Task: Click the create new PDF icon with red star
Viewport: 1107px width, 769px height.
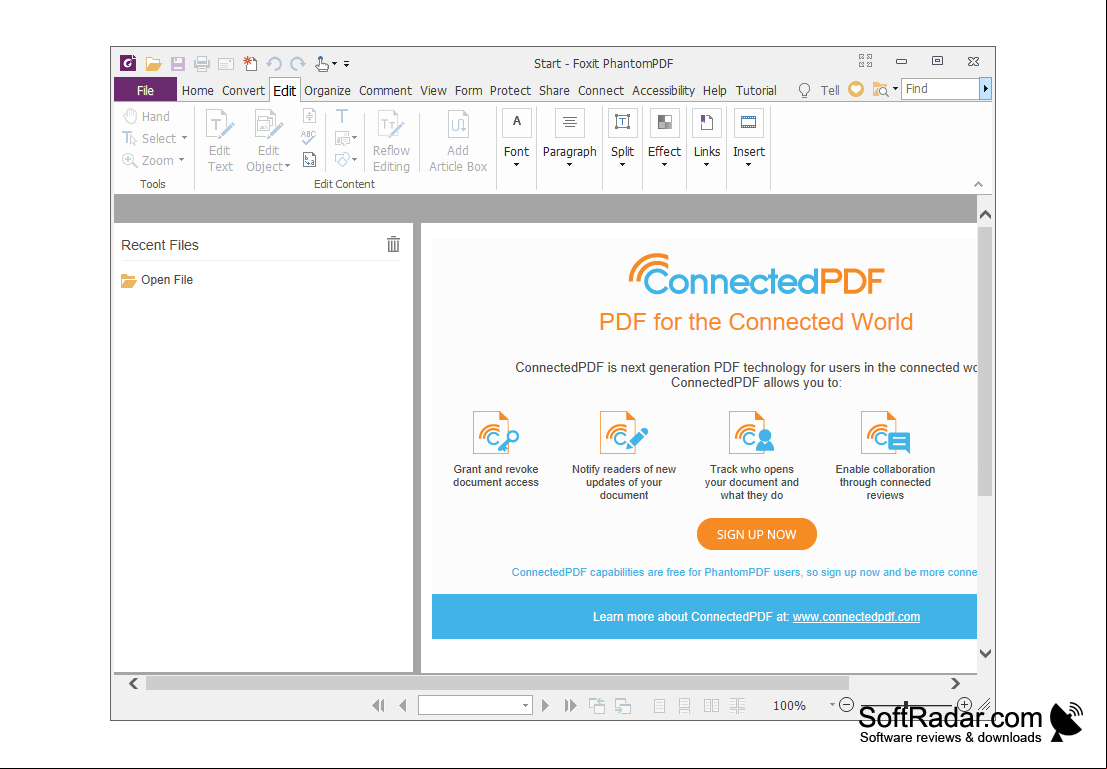Action: pyautogui.click(x=250, y=64)
